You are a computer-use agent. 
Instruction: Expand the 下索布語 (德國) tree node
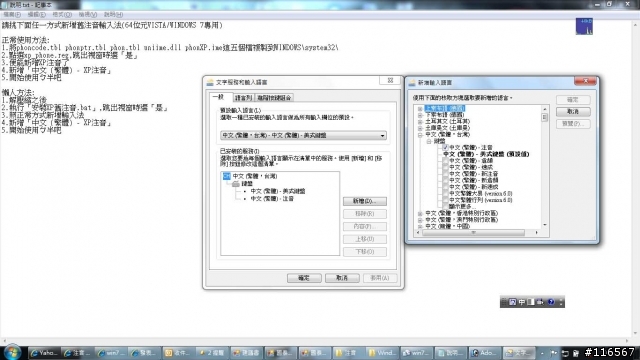pos(420,115)
